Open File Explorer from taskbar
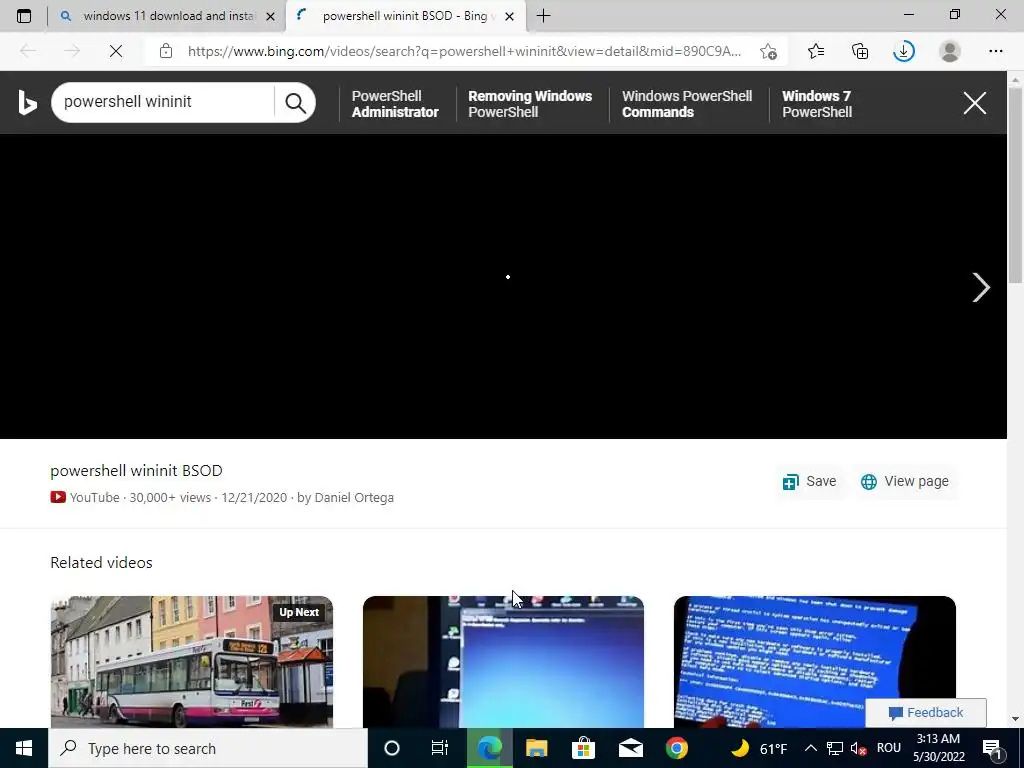This screenshot has width=1024, height=768. click(x=536, y=748)
